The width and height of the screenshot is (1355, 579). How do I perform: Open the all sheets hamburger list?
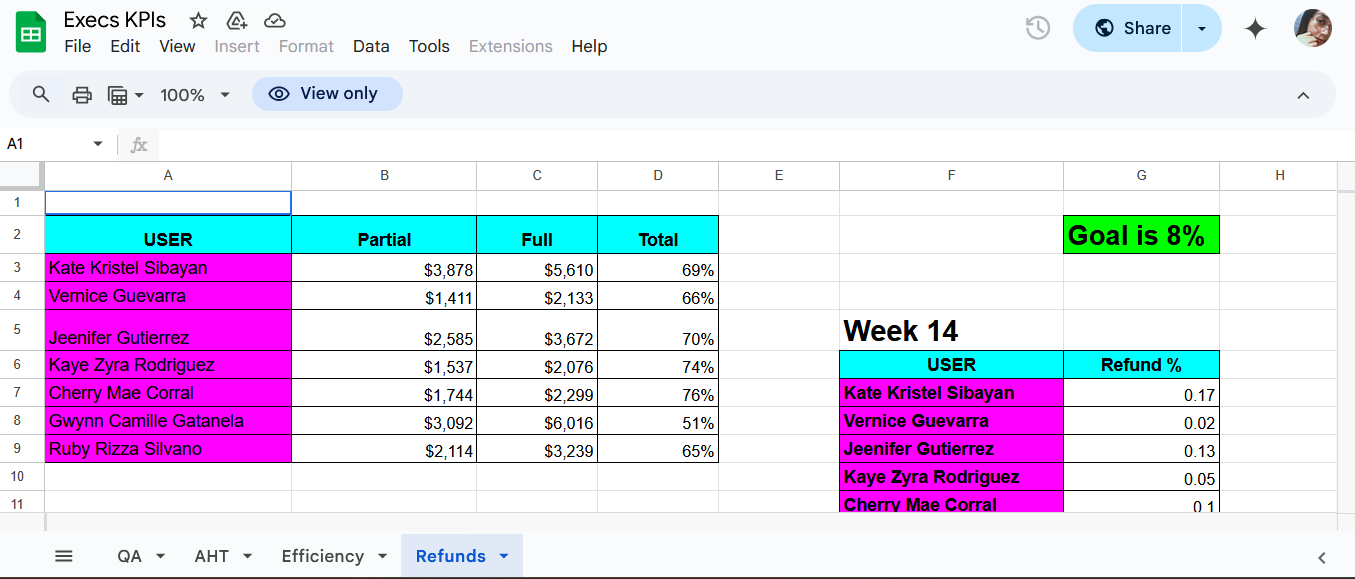point(64,556)
